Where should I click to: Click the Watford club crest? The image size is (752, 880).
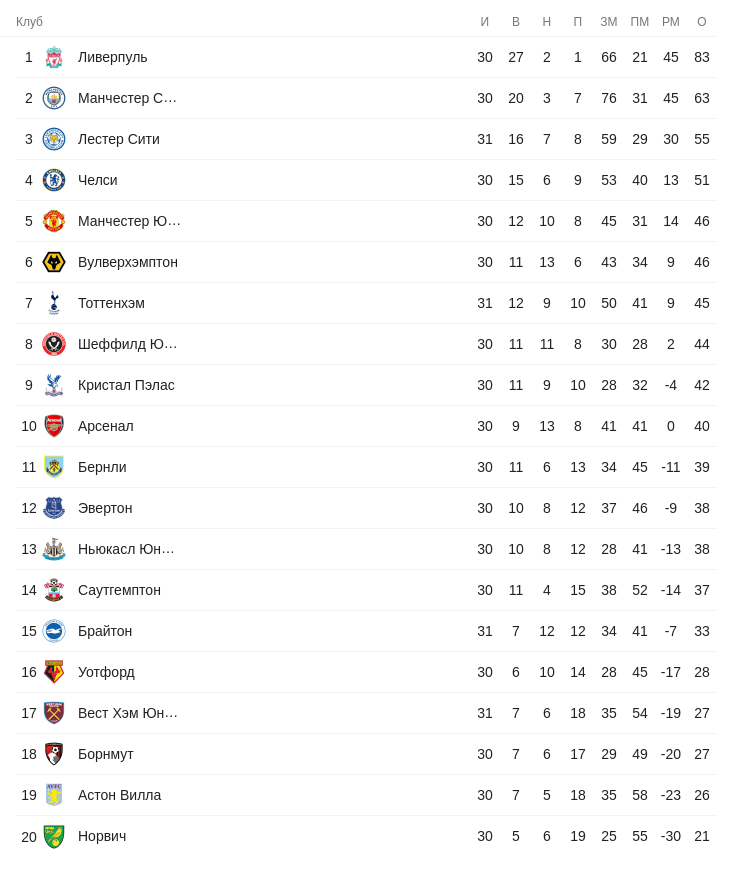(x=54, y=672)
